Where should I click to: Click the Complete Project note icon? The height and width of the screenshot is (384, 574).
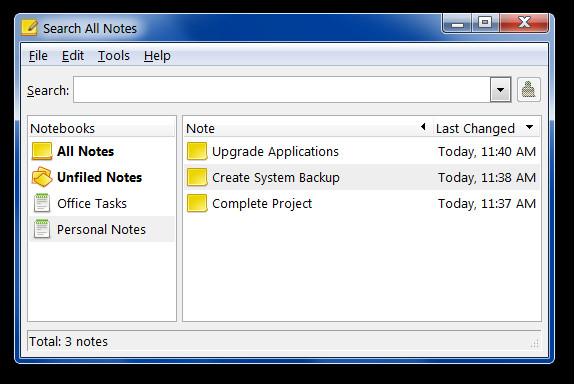click(197, 203)
